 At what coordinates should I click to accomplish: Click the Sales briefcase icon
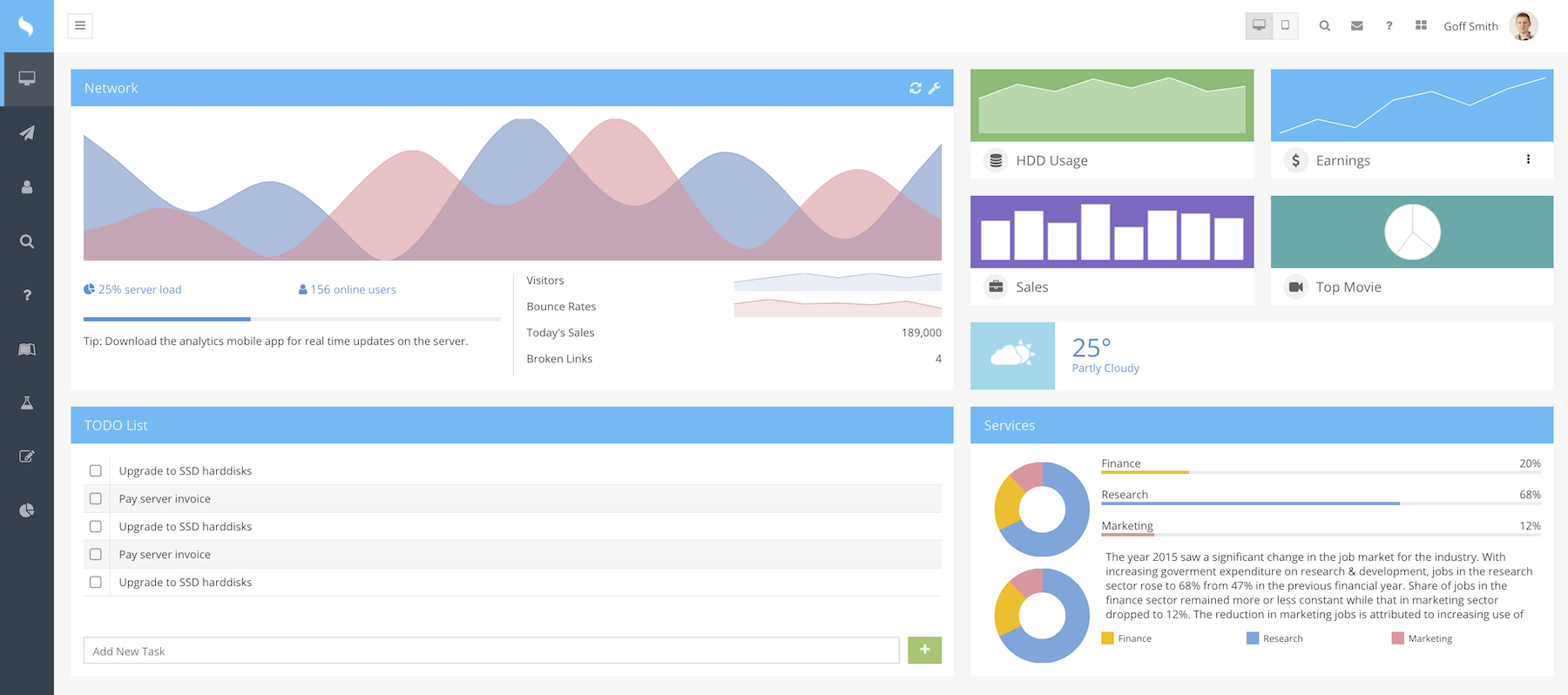click(x=996, y=287)
